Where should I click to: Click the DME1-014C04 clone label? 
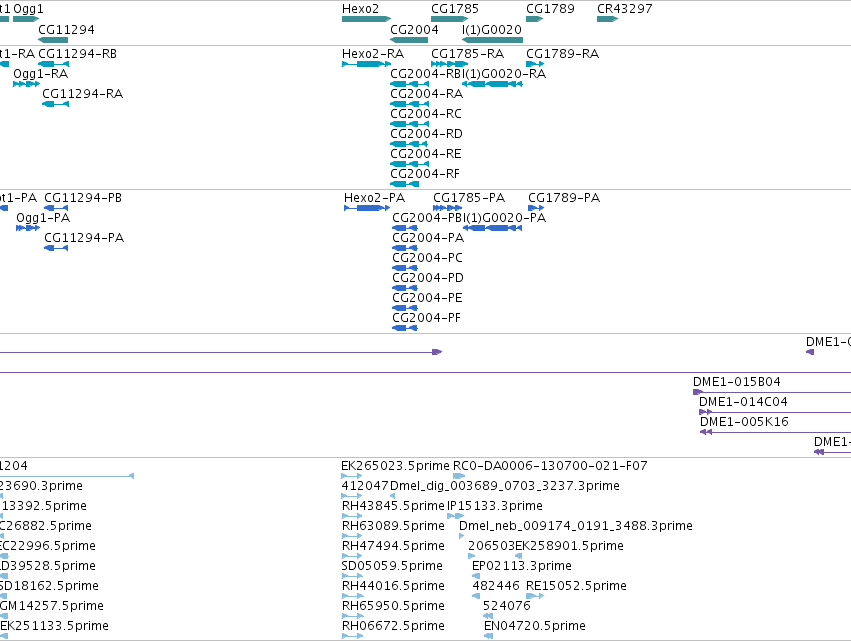[743, 402]
